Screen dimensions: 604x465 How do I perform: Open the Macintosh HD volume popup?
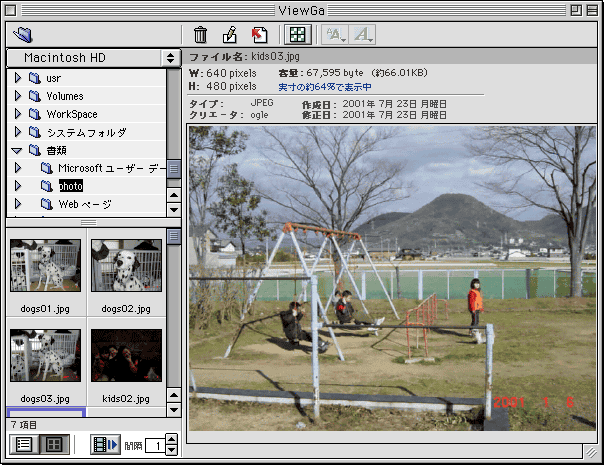94,58
